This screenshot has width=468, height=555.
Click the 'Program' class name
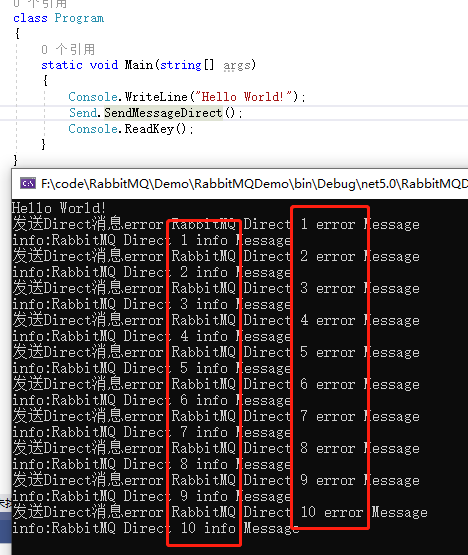(x=79, y=18)
